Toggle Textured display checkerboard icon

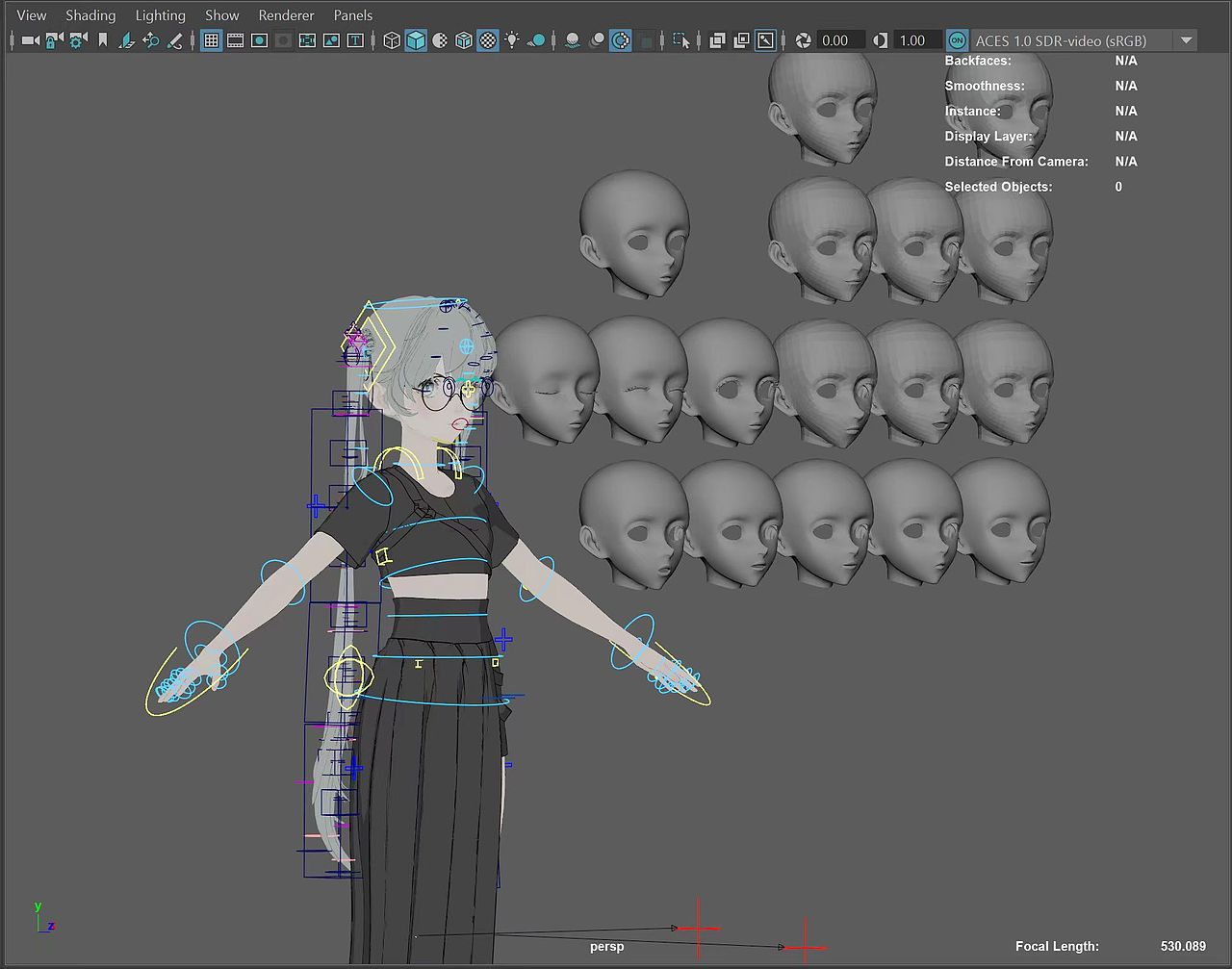point(488,40)
